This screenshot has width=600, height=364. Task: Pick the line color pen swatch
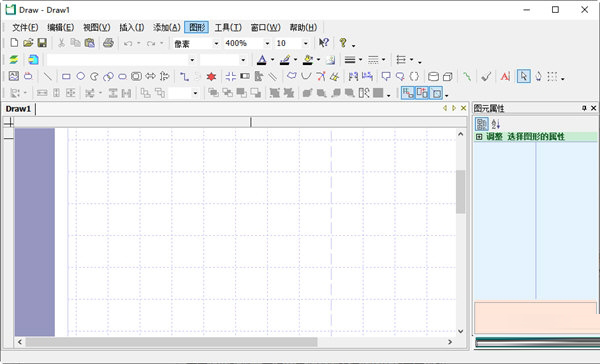point(285,60)
